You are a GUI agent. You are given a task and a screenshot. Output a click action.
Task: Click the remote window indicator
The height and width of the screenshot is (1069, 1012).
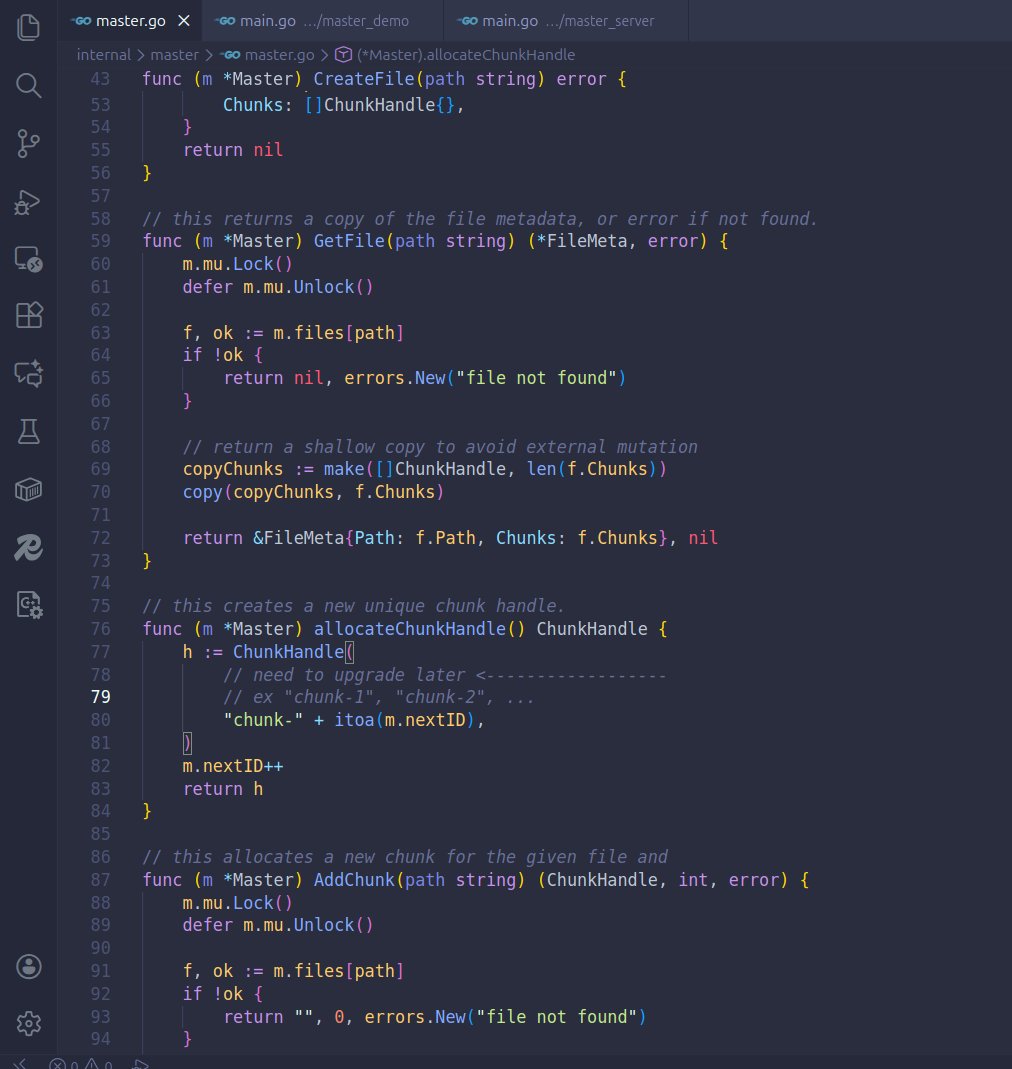[22, 1064]
